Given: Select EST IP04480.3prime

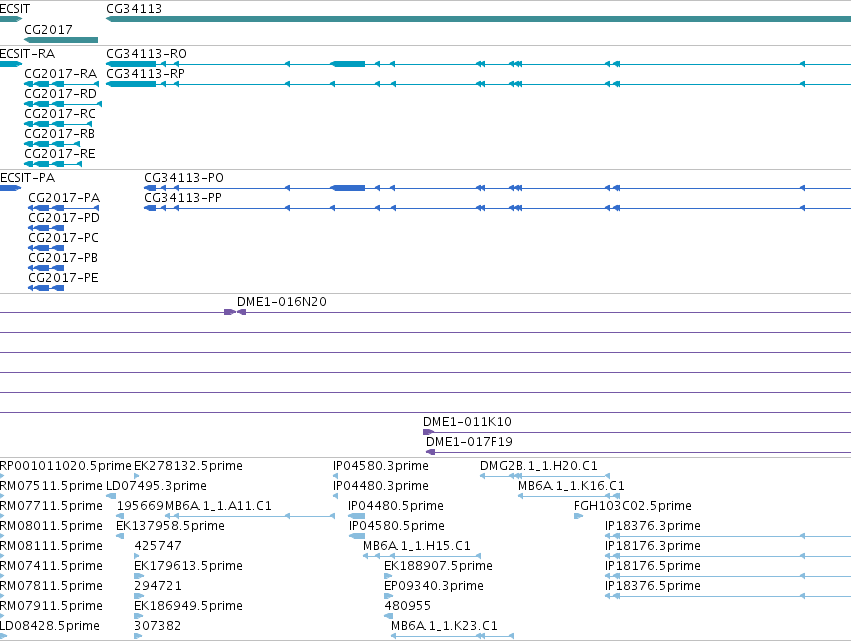Looking at the screenshot, I should [x=380, y=486].
